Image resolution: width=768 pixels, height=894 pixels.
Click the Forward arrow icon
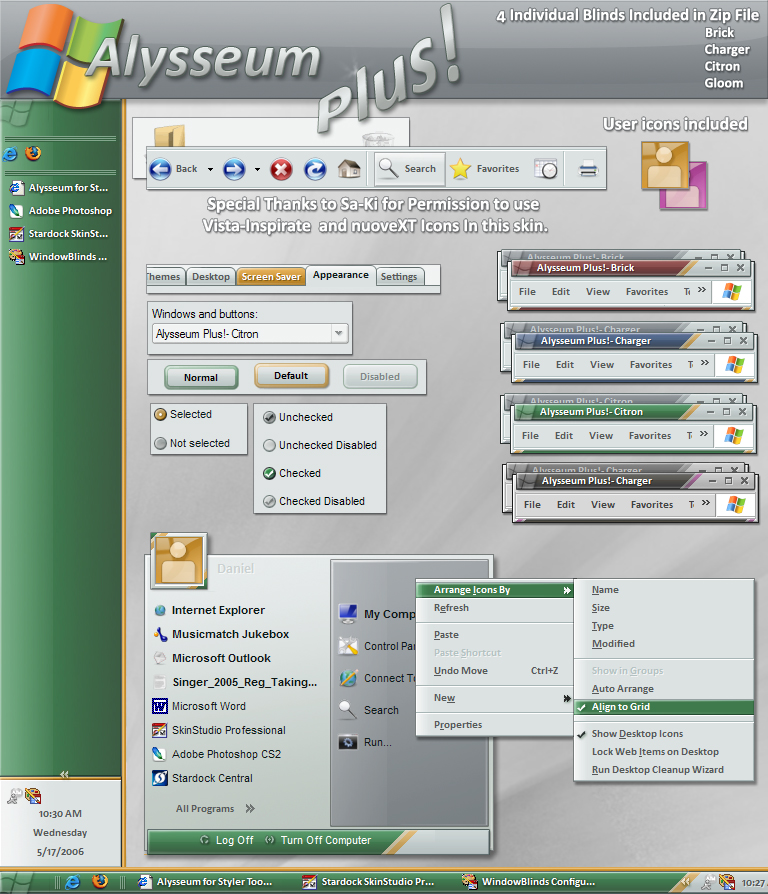click(234, 169)
